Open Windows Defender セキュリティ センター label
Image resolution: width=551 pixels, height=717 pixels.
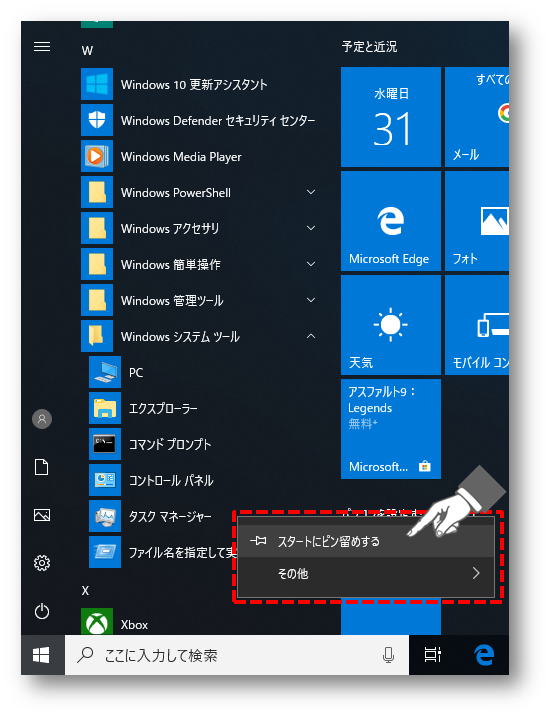click(x=218, y=121)
